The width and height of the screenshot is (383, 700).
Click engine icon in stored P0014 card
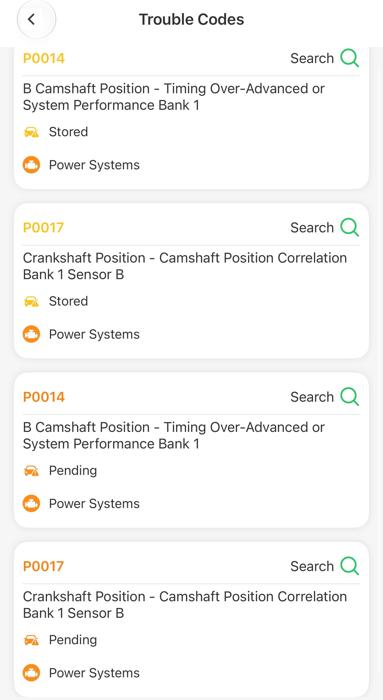coord(31,165)
